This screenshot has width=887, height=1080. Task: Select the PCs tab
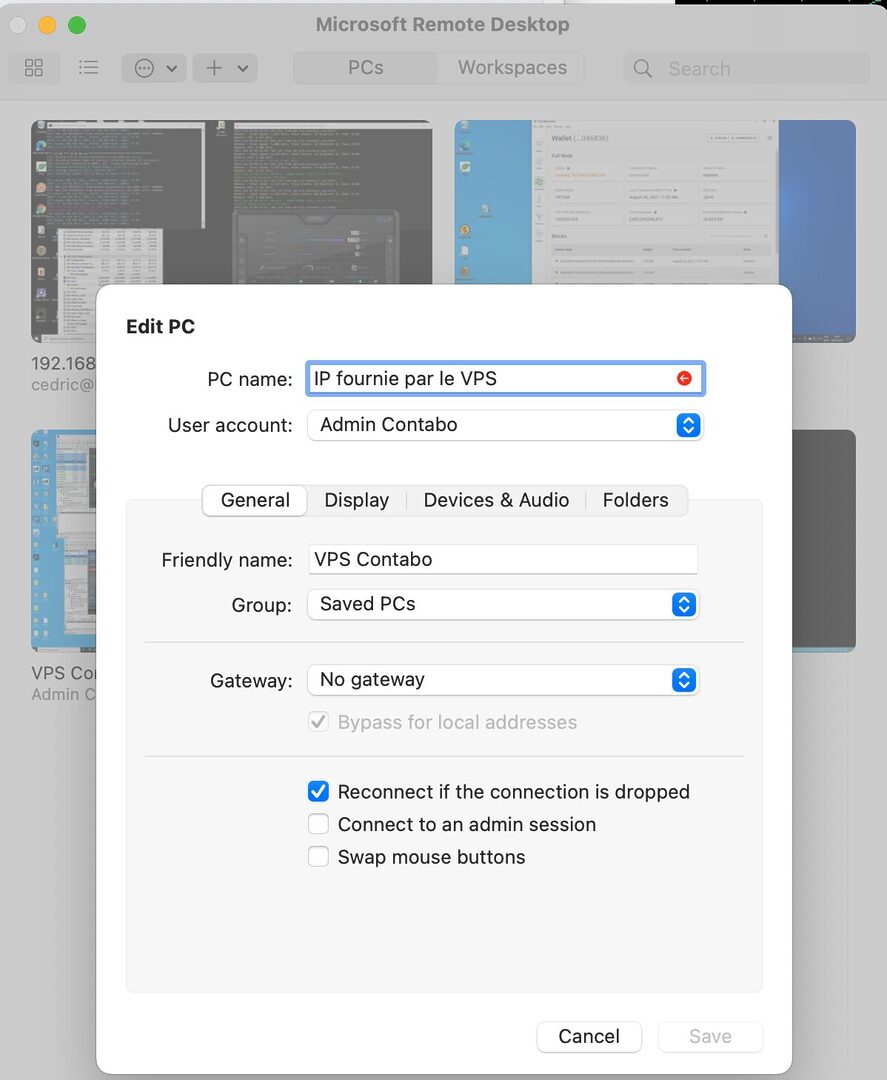pyautogui.click(x=366, y=68)
